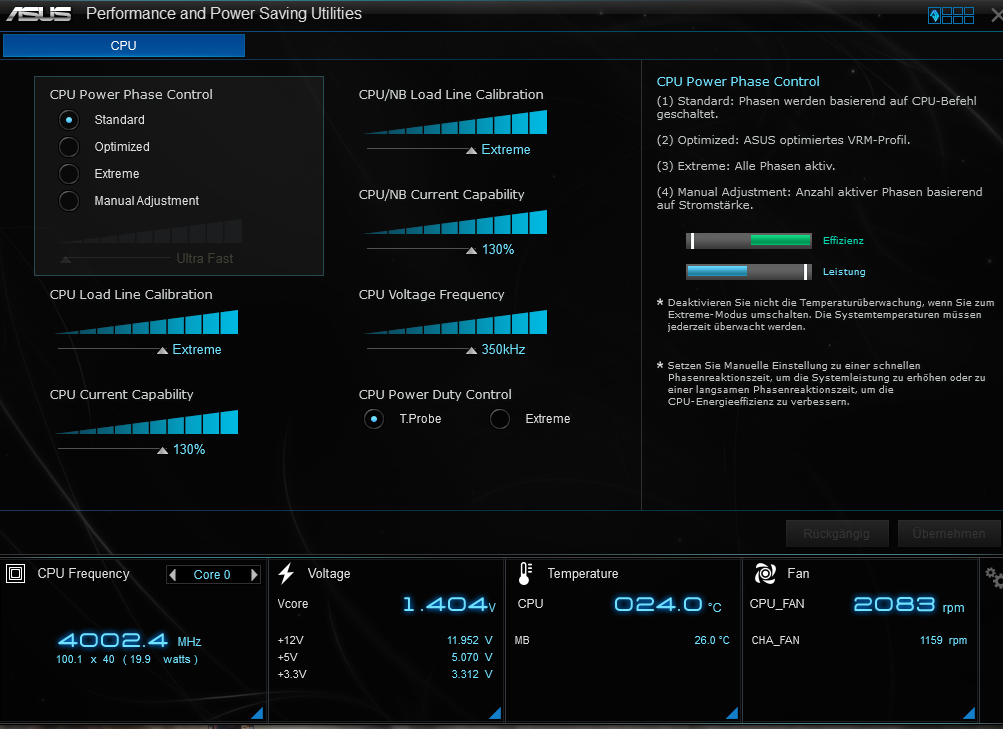Select Standard CPU power phase option

tap(69, 120)
